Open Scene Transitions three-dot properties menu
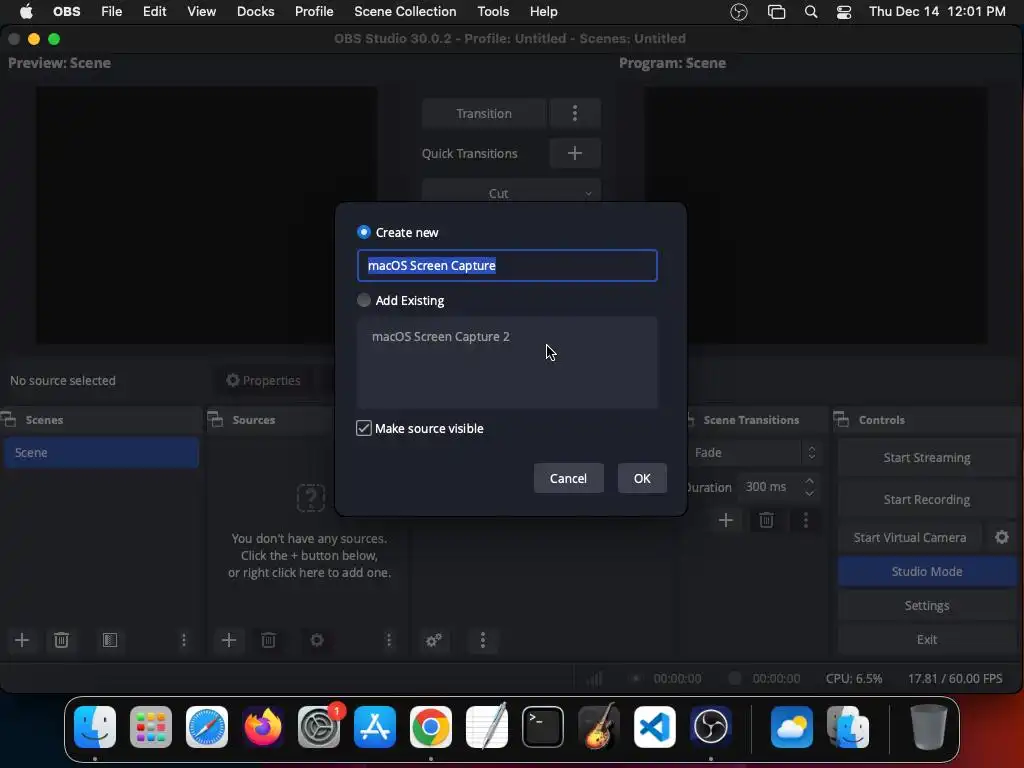Screen dimensions: 1024x768 coord(806,520)
